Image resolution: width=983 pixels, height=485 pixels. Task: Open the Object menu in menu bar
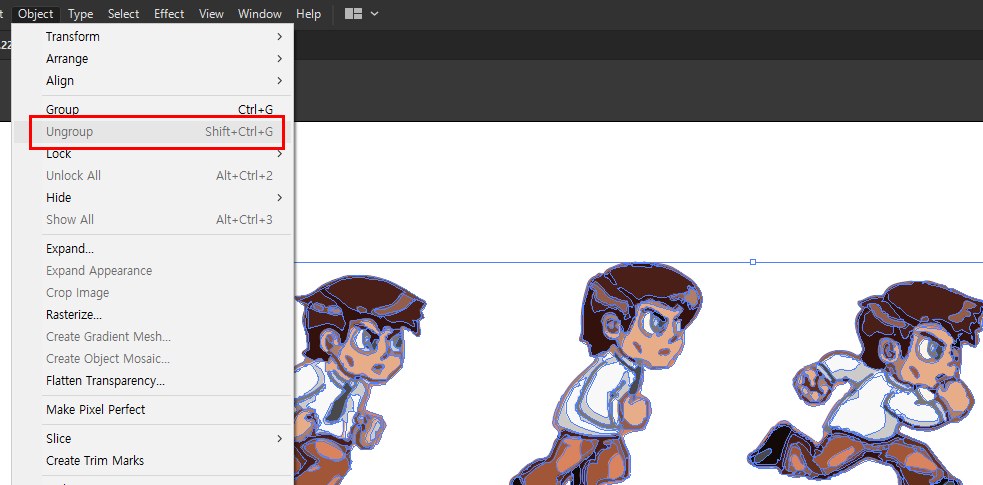[36, 14]
